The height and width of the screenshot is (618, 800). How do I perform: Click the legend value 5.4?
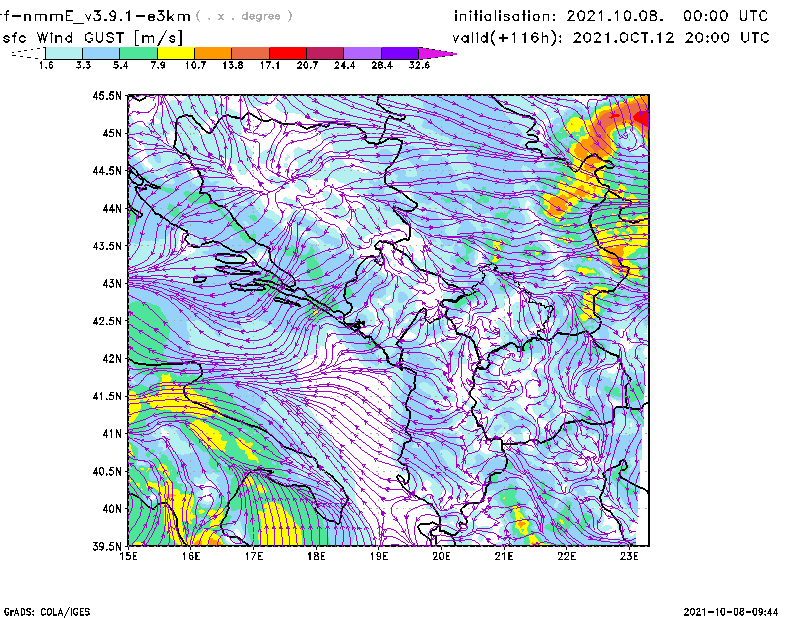[120, 65]
